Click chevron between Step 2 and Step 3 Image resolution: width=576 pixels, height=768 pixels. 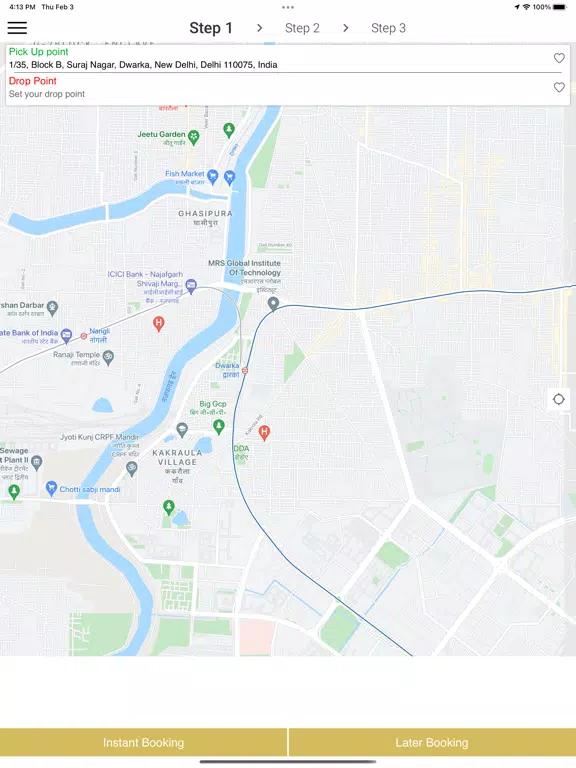[346, 28]
